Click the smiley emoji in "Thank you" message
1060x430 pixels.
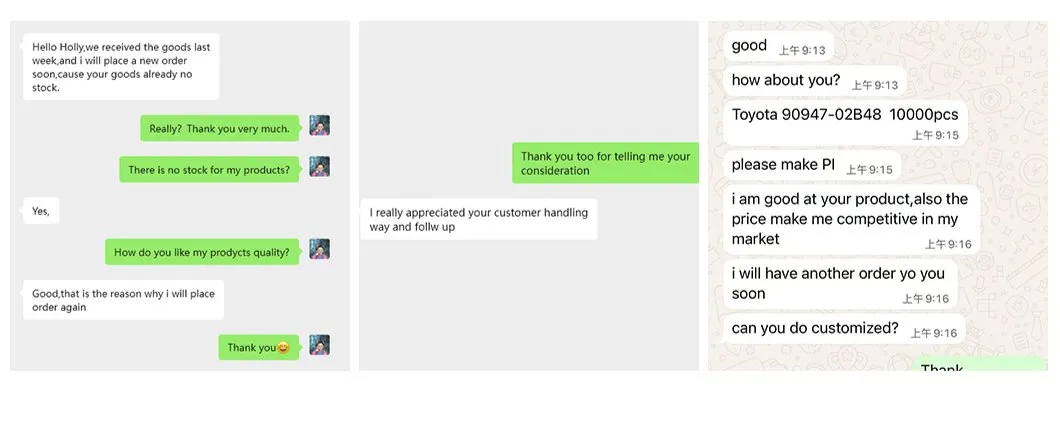[283, 348]
